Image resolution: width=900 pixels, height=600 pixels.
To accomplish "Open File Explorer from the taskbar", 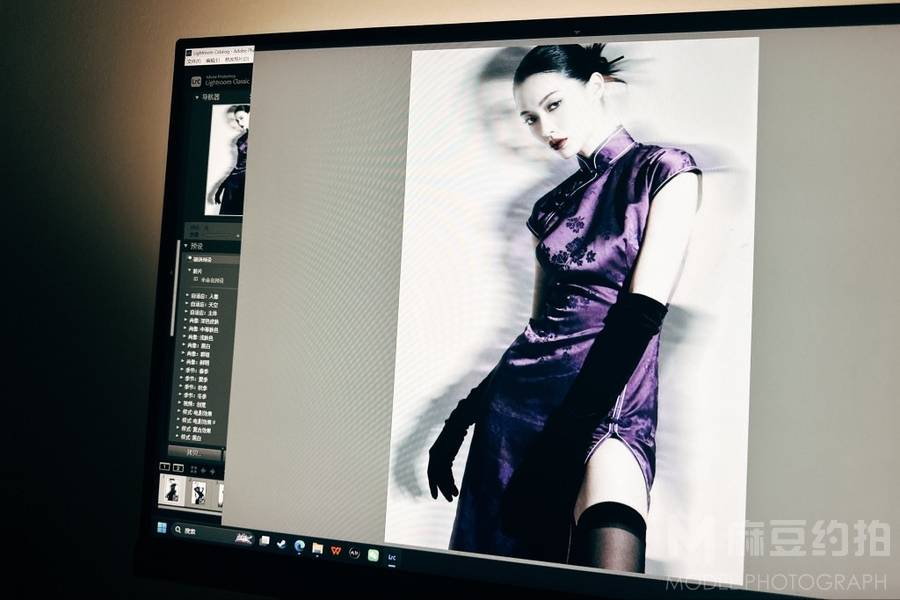I will [317, 548].
